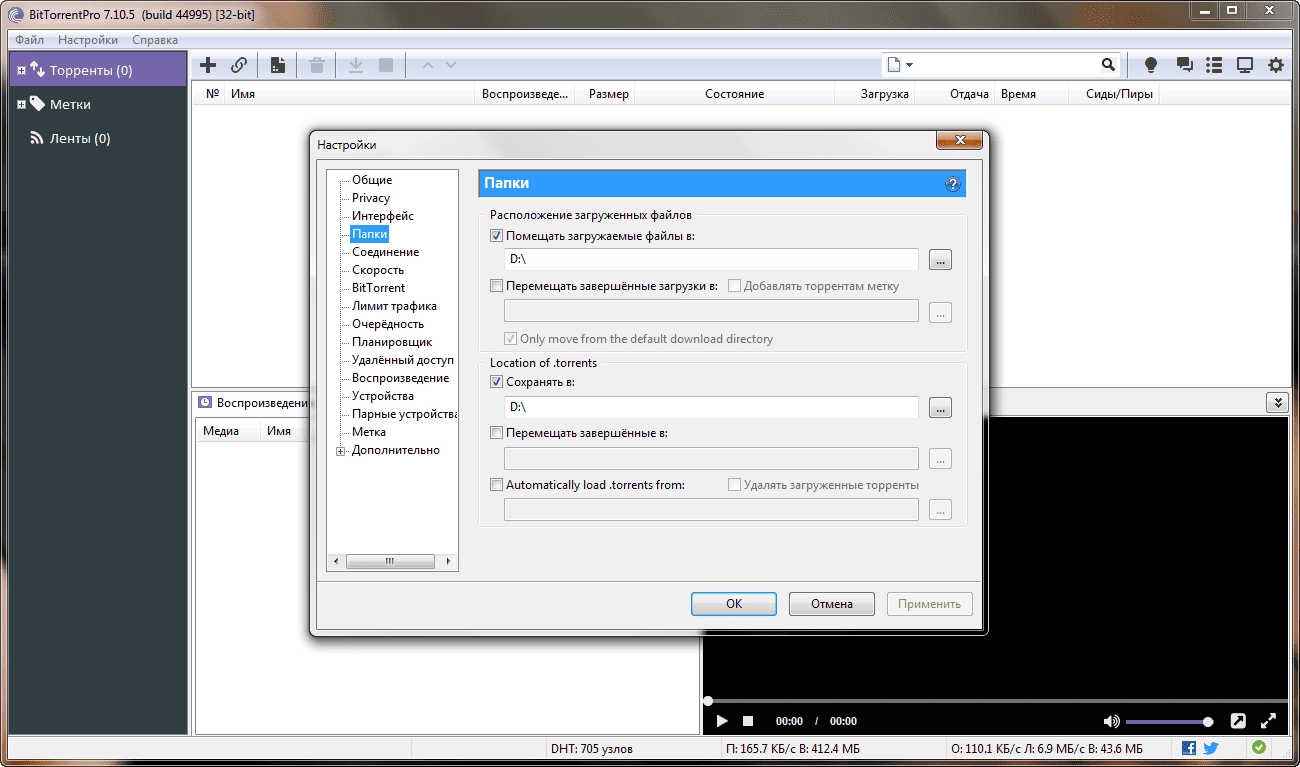1300x767 pixels.
Task: Add torrent from URL link icon
Action: click(x=239, y=65)
